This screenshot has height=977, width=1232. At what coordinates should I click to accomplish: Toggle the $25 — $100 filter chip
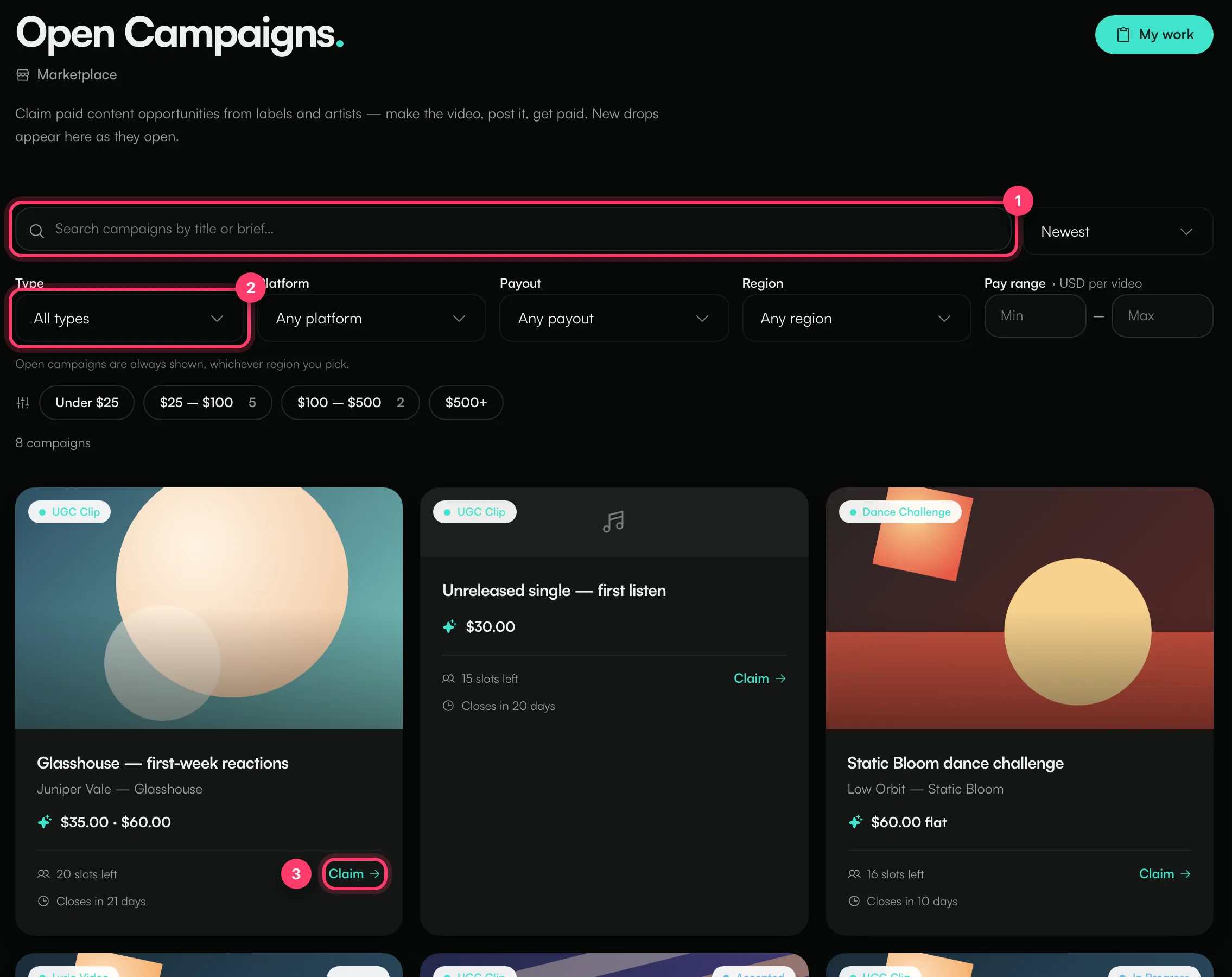pos(207,403)
